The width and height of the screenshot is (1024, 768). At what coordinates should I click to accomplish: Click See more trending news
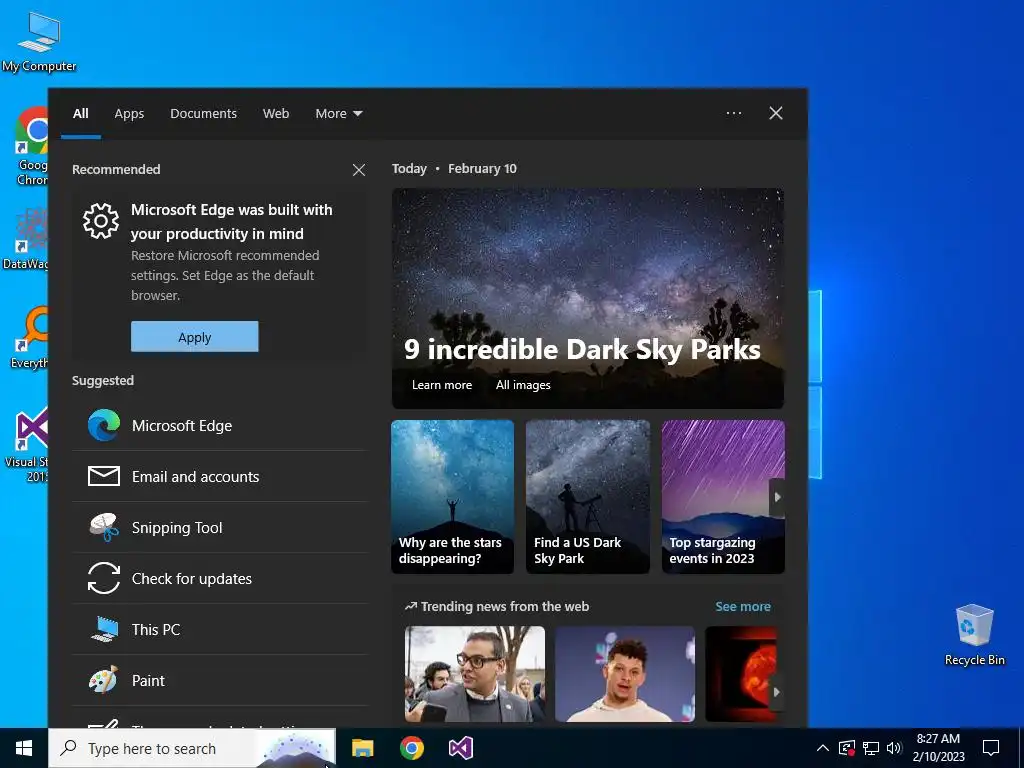(743, 606)
